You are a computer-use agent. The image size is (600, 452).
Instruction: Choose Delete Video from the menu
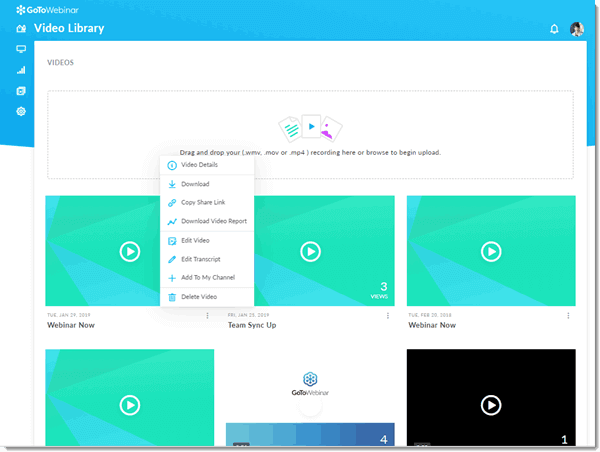point(207,297)
